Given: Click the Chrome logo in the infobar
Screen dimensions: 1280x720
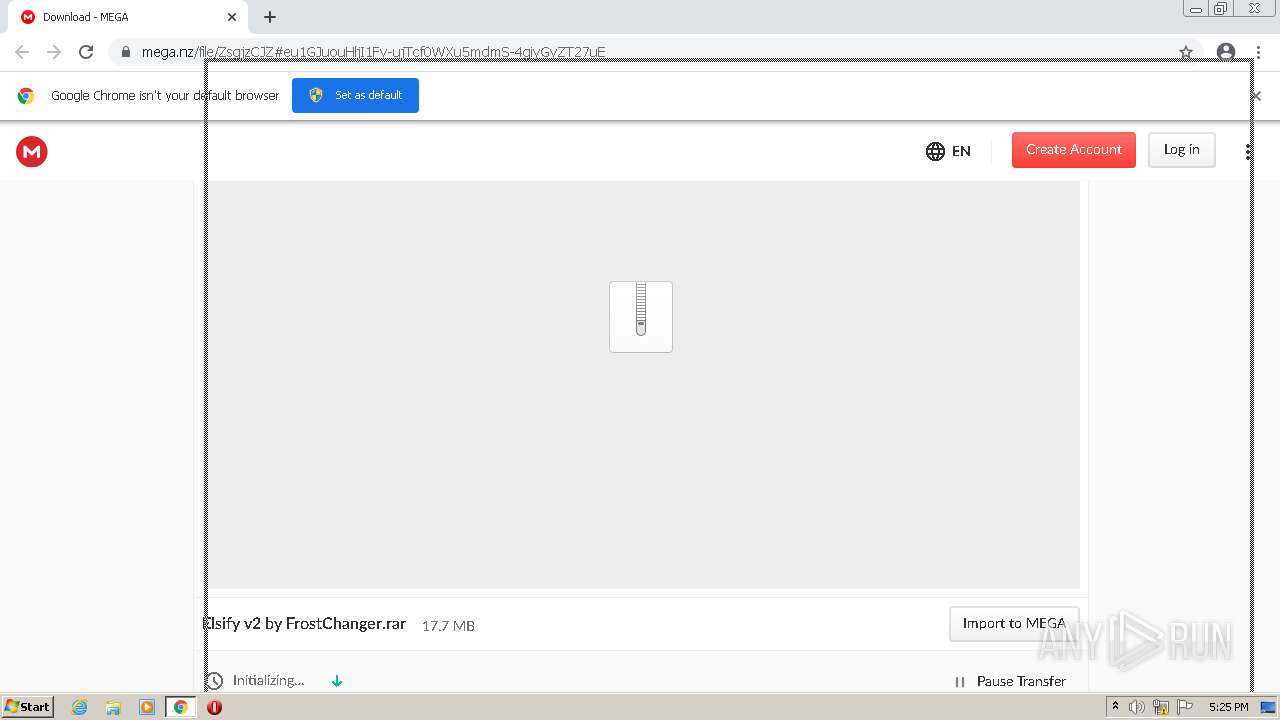Looking at the screenshot, I should point(26,96).
